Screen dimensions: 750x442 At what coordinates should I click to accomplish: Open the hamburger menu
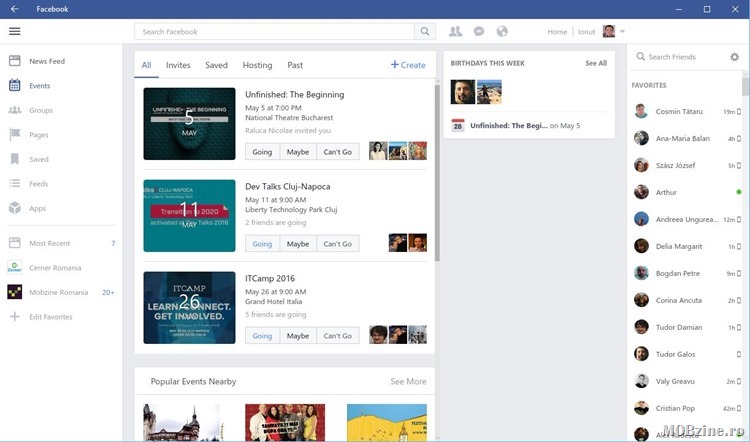(15, 32)
